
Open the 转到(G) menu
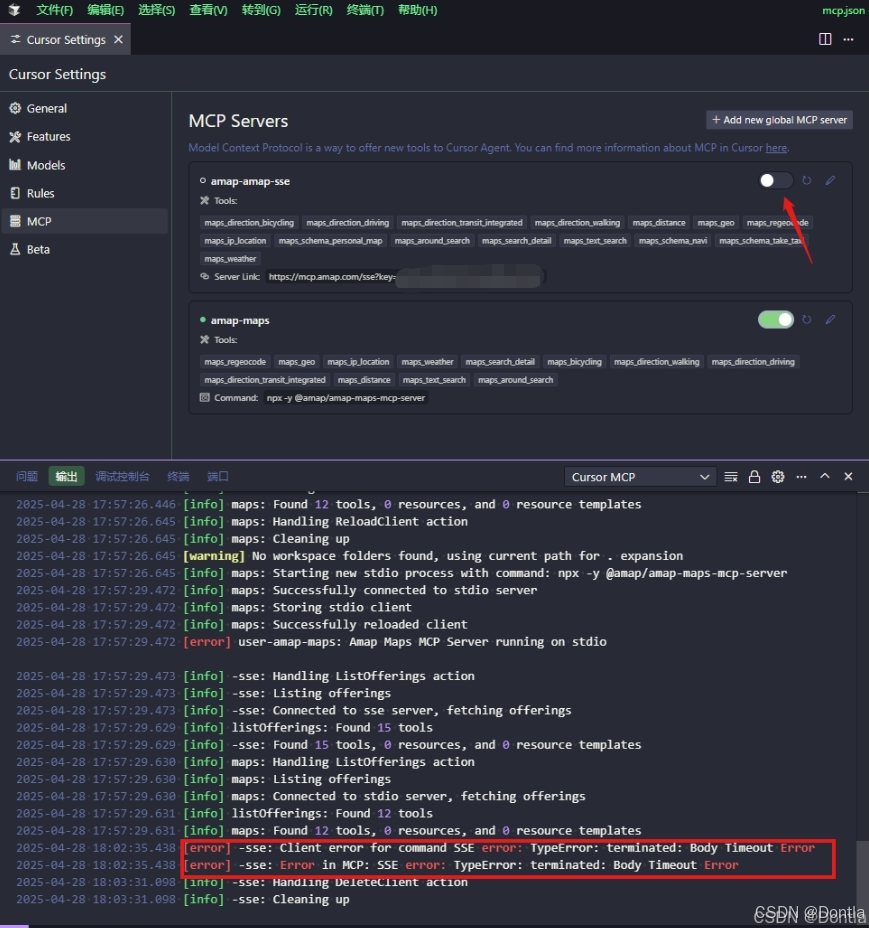tap(261, 10)
